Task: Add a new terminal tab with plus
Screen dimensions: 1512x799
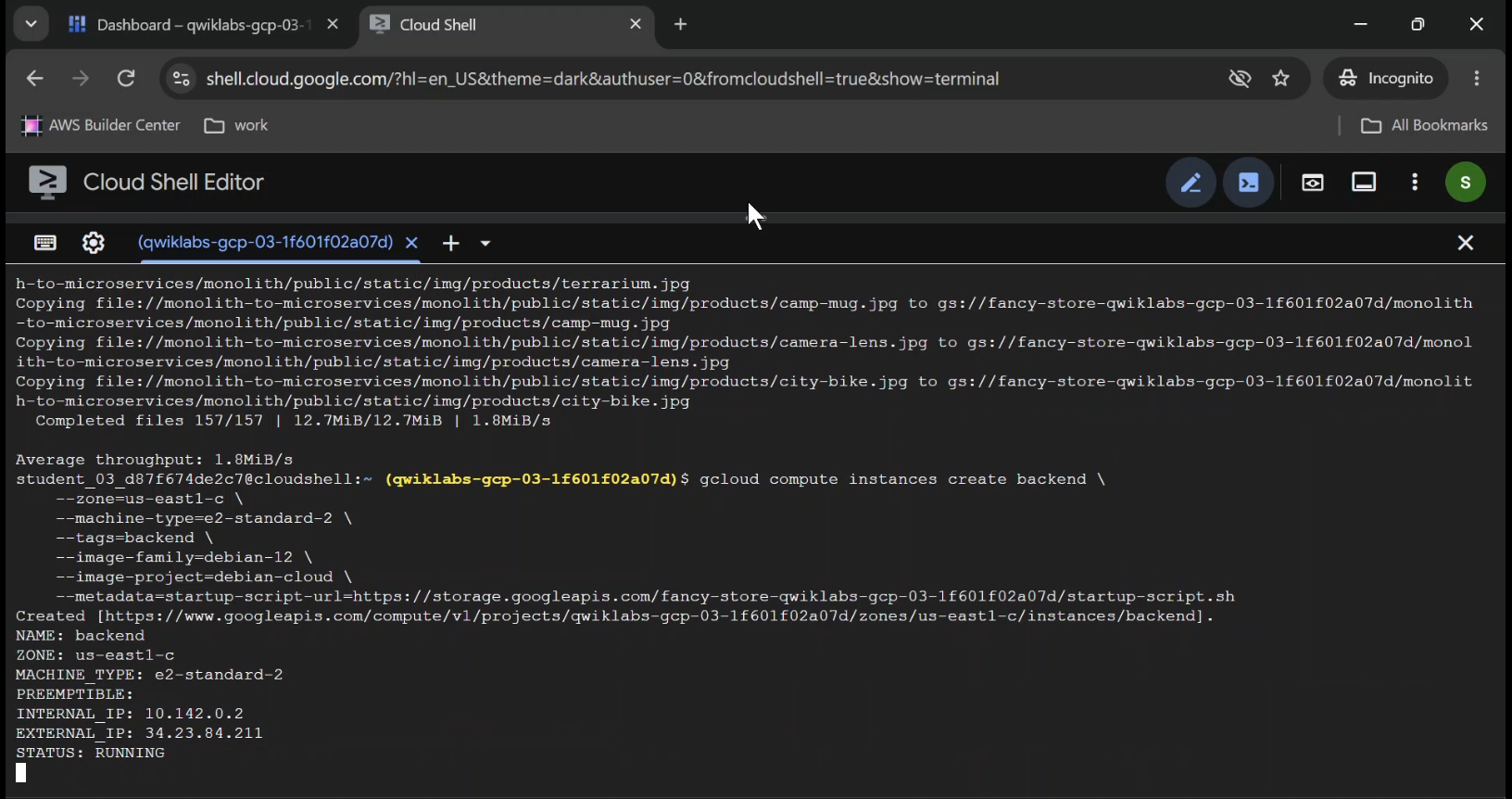Action: pos(451,244)
